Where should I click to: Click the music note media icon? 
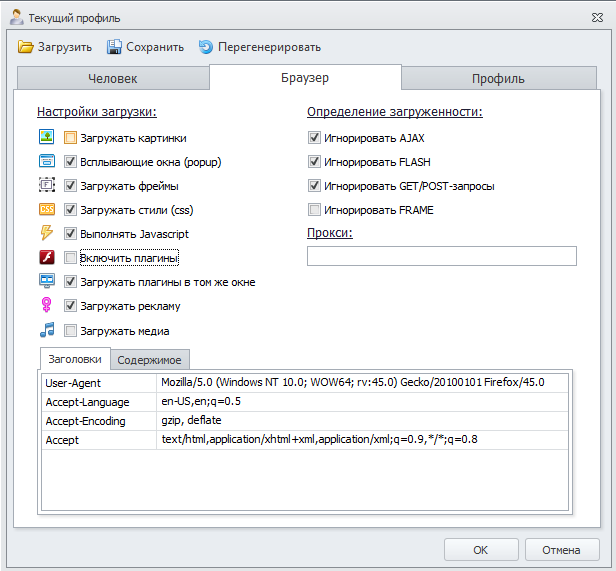click(46, 330)
